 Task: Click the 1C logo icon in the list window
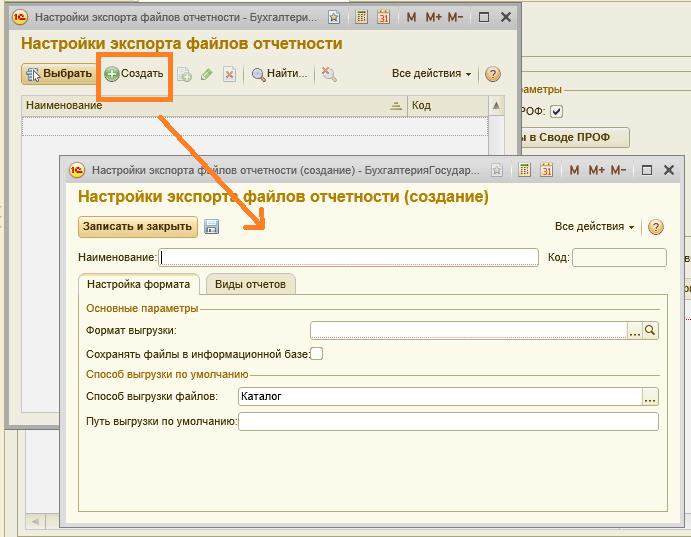[x=19, y=17]
